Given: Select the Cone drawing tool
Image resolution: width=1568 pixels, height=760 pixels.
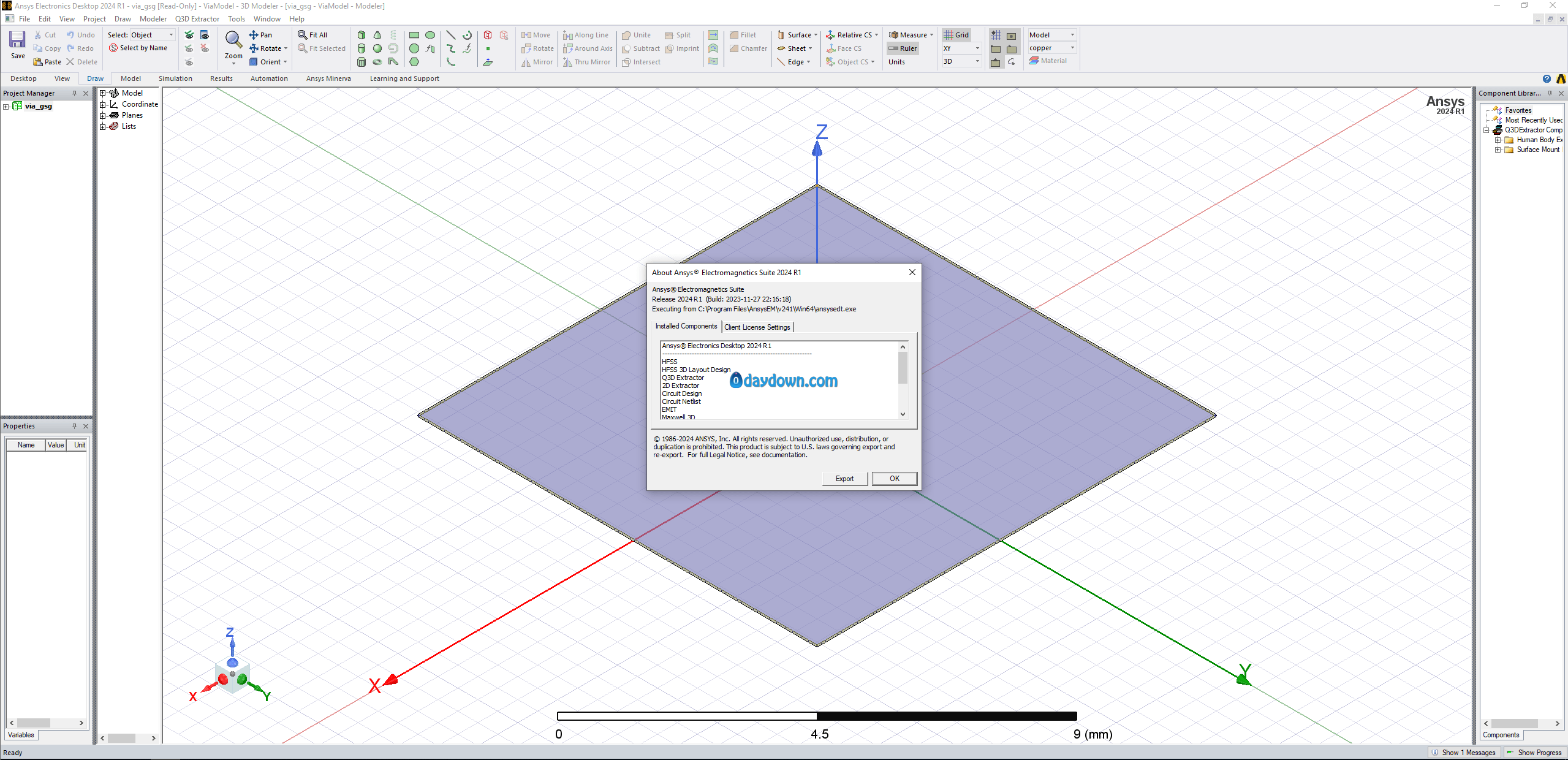Looking at the screenshot, I should click(377, 35).
